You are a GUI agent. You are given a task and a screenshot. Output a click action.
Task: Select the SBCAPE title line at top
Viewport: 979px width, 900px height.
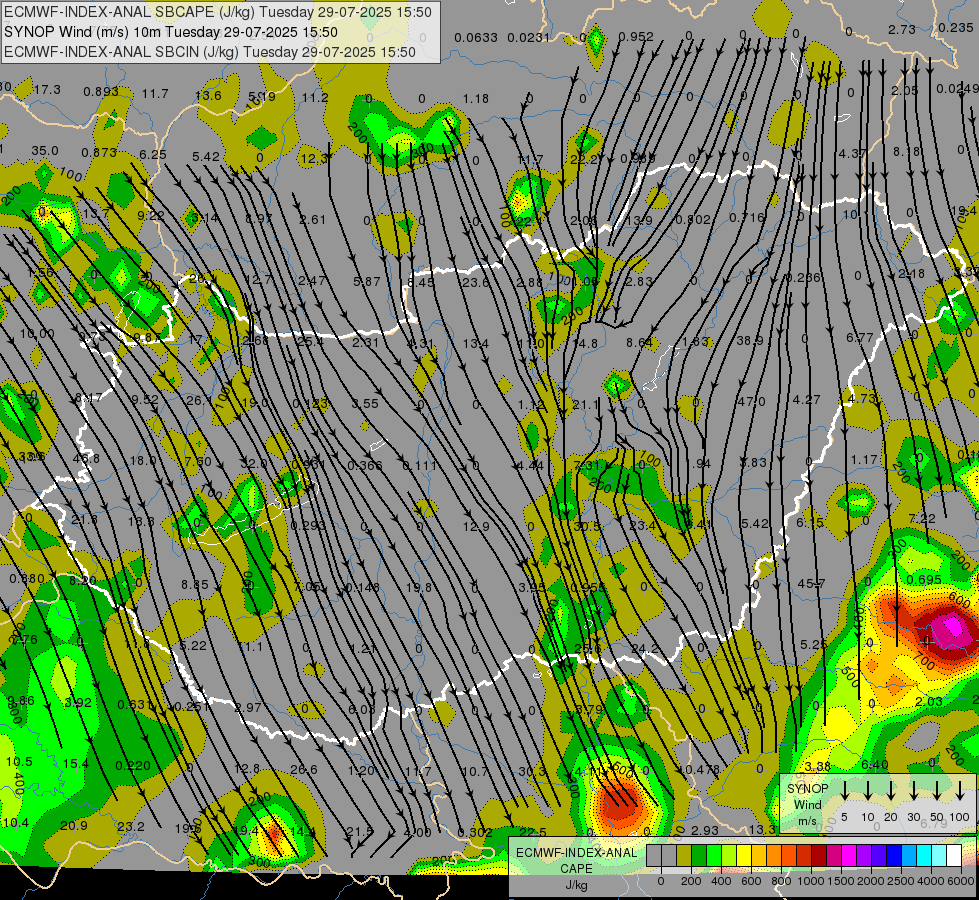coord(218,12)
